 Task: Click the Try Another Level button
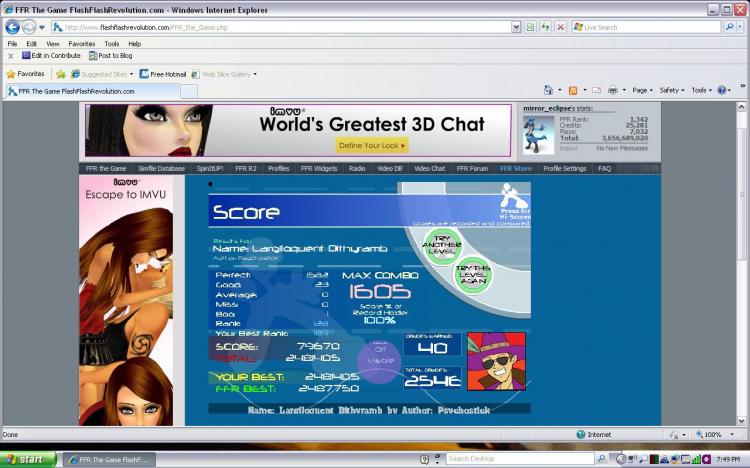pyautogui.click(x=442, y=245)
